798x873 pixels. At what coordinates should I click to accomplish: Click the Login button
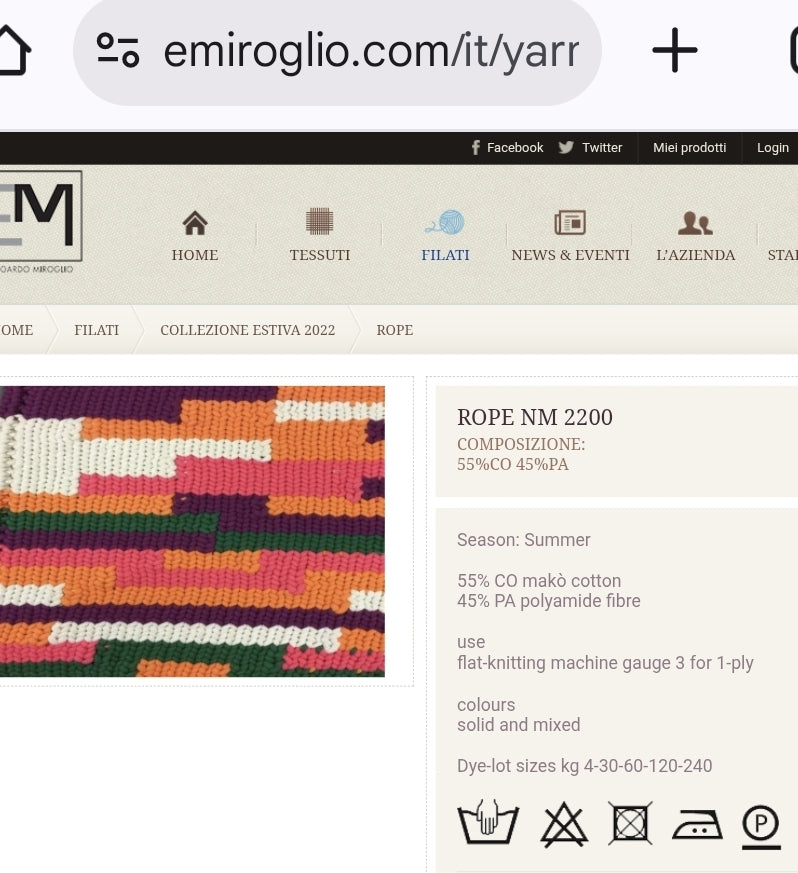[772, 147]
